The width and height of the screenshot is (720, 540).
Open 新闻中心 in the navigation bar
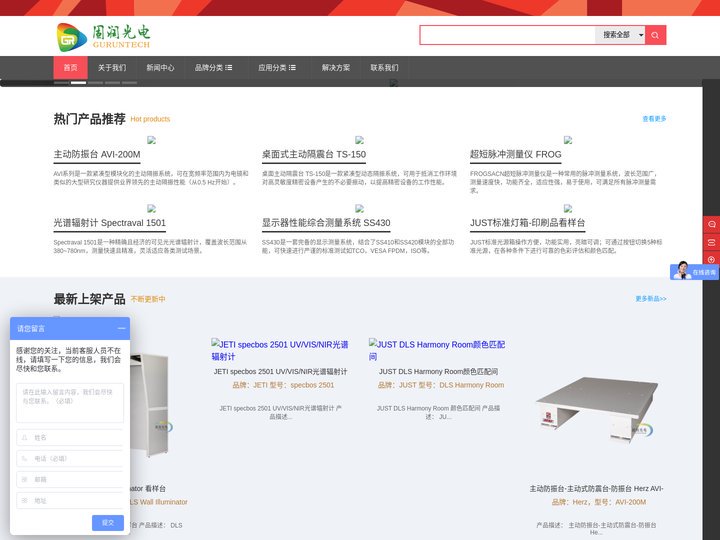pos(160,68)
